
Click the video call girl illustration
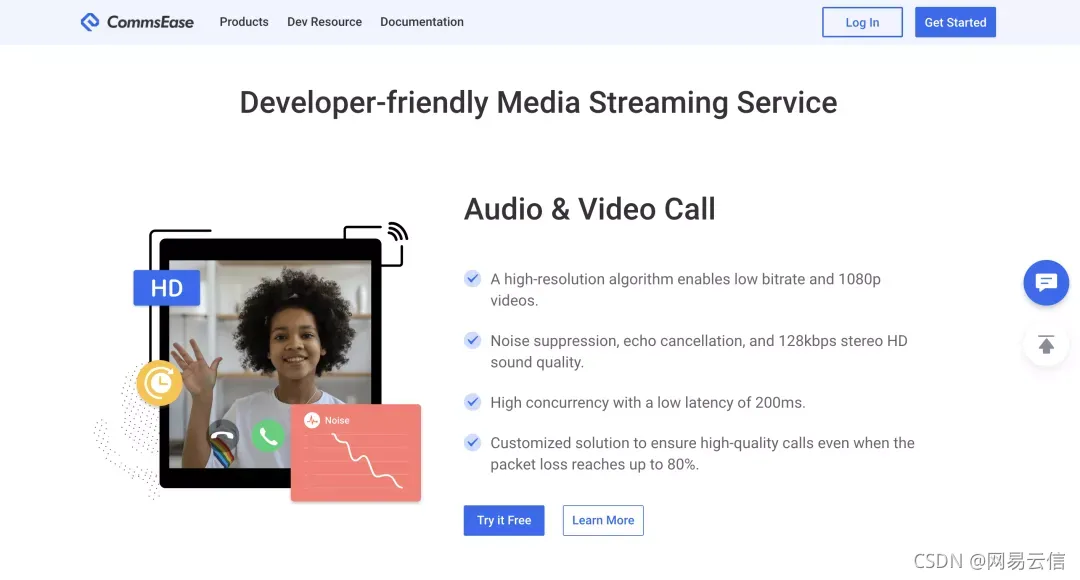[270, 364]
